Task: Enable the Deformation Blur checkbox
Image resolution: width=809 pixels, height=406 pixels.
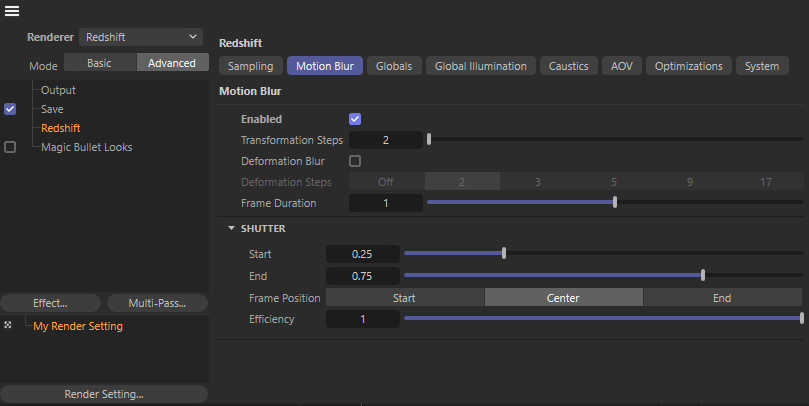Action: (x=354, y=161)
